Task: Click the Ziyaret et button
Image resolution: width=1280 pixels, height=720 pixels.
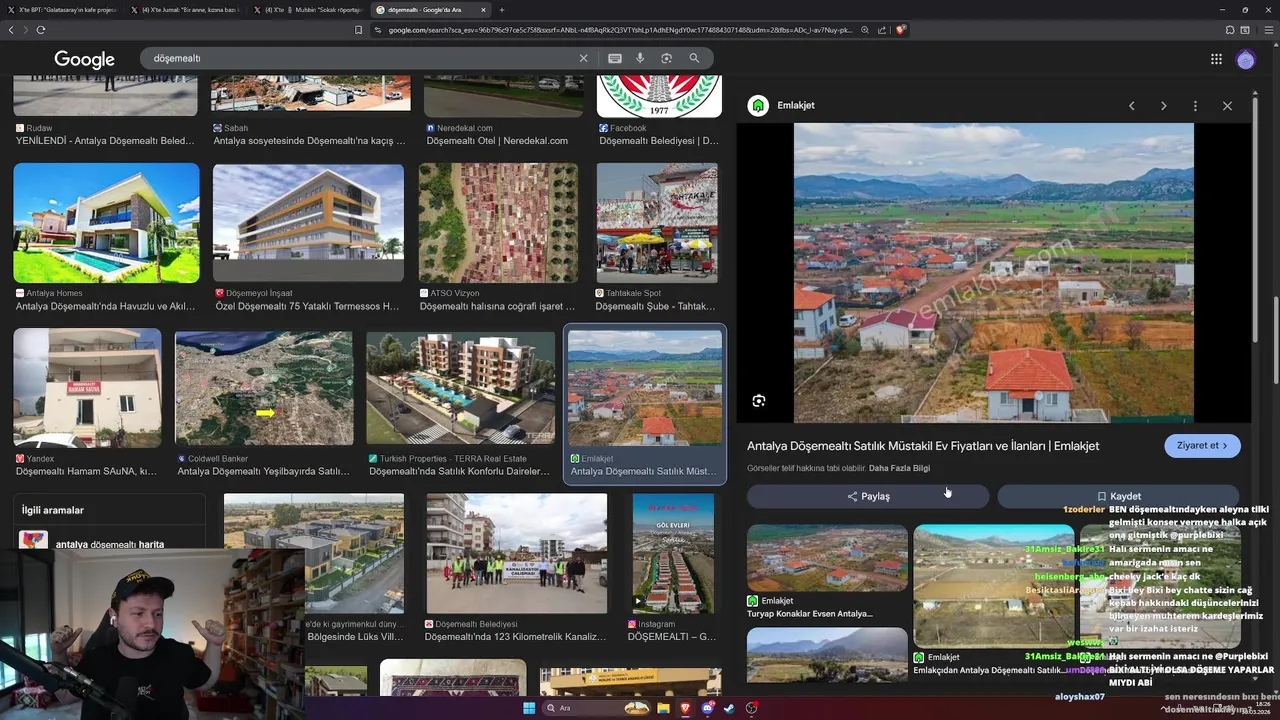Action: (x=1202, y=446)
